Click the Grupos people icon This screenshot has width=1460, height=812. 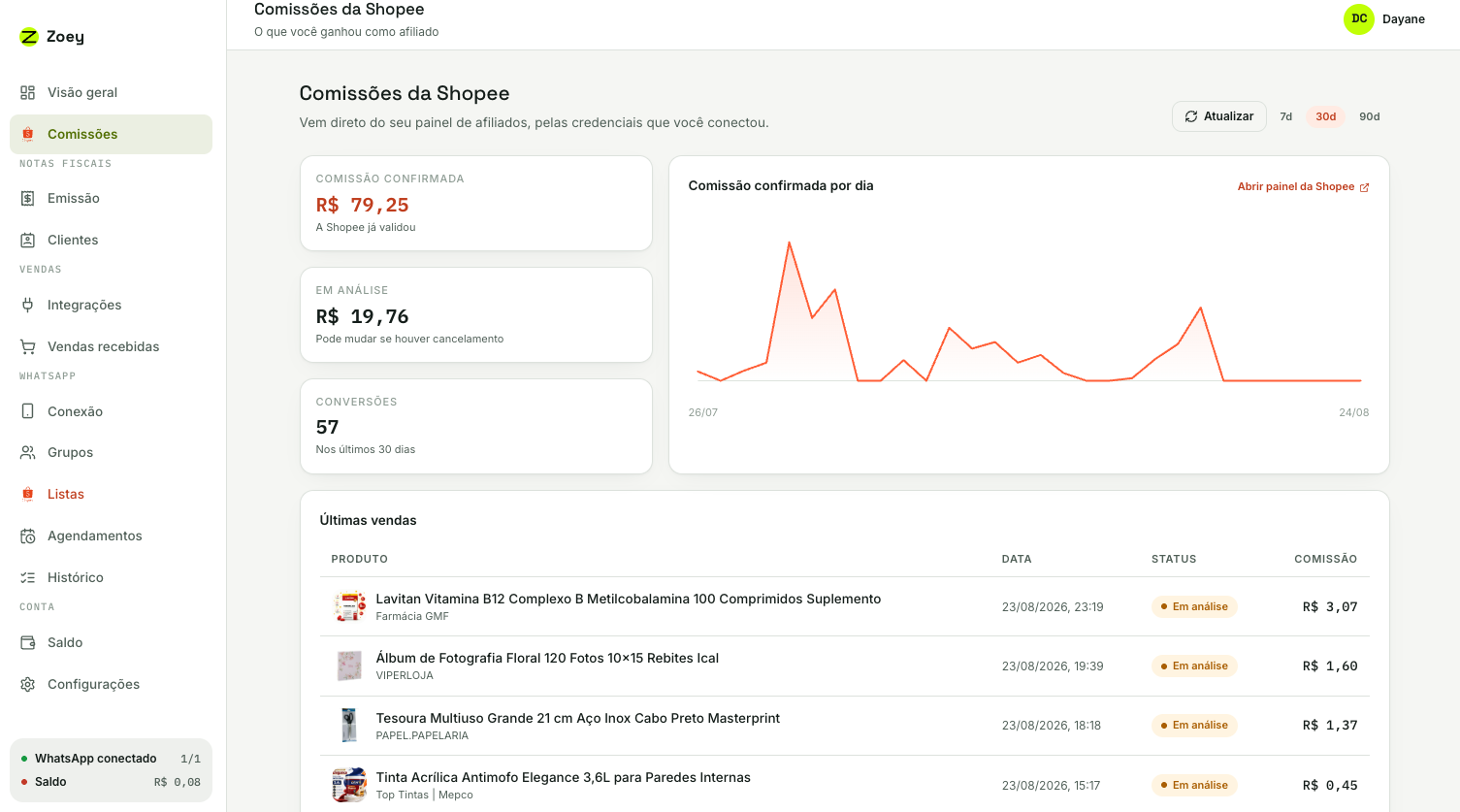[x=28, y=453]
